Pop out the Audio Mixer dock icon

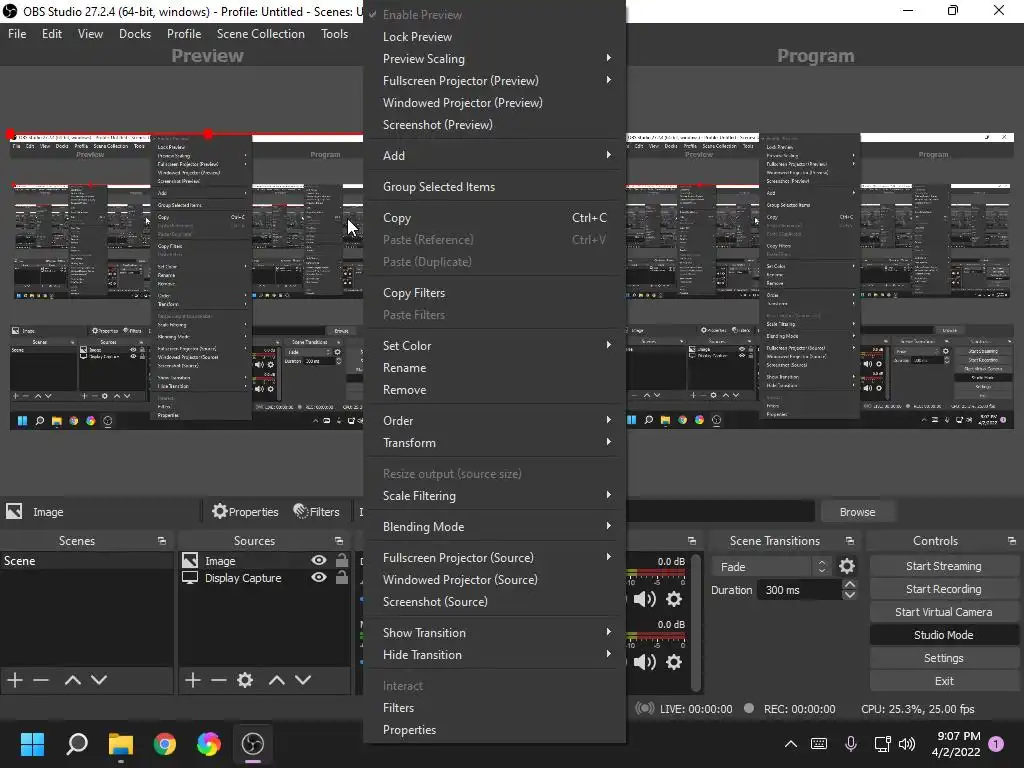point(692,541)
